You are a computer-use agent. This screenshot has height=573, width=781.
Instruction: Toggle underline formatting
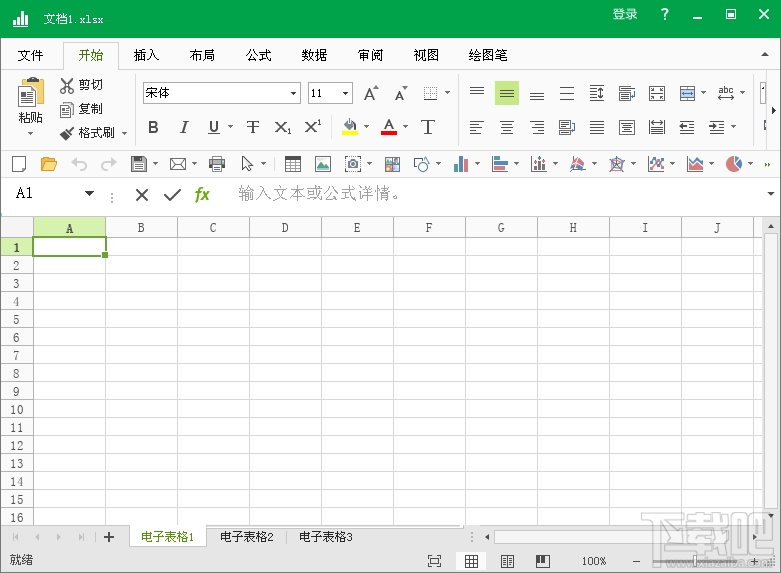pyautogui.click(x=214, y=127)
